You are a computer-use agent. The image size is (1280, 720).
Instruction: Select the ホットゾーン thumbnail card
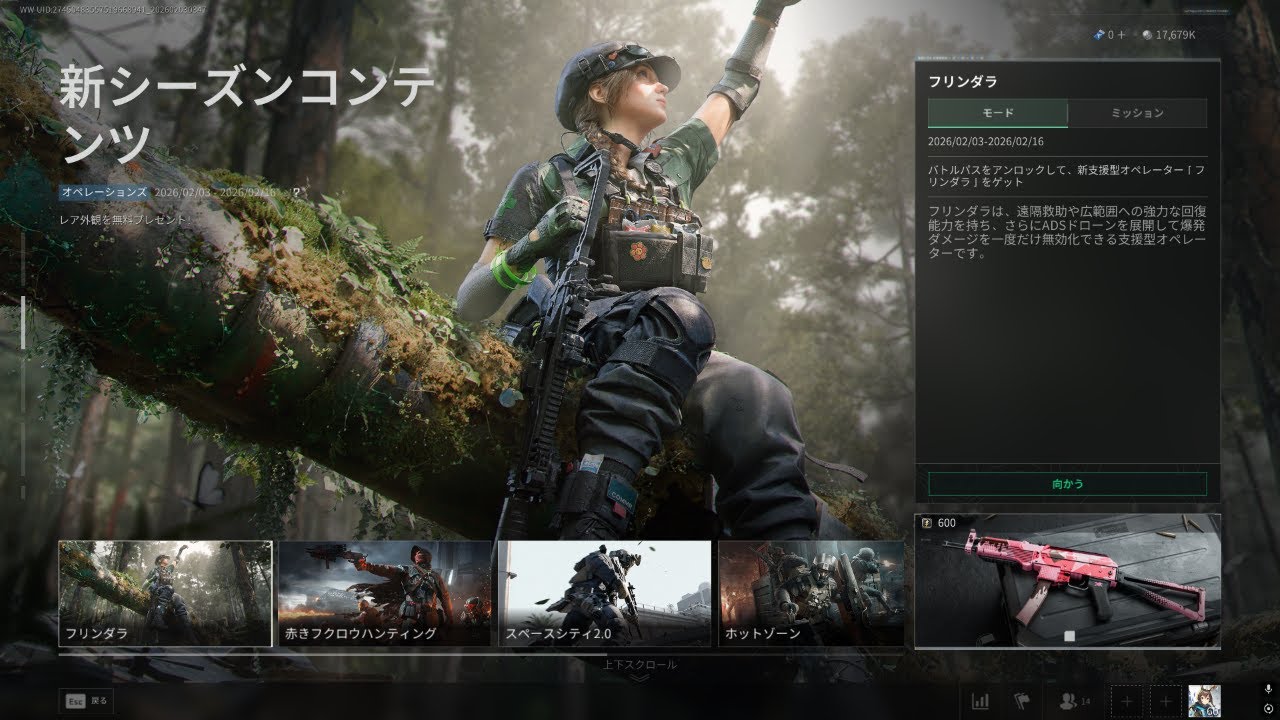(811, 593)
